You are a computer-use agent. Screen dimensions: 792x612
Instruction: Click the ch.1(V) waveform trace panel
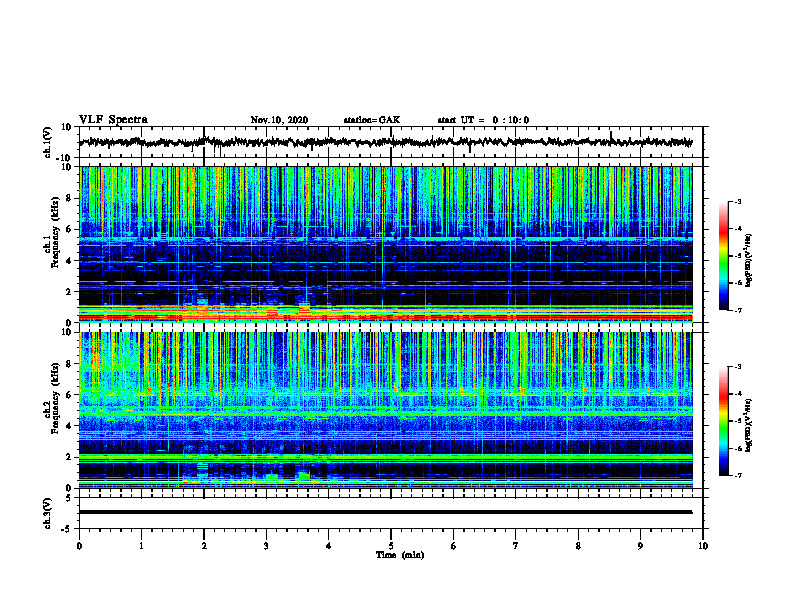pyautogui.click(x=390, y=142)
